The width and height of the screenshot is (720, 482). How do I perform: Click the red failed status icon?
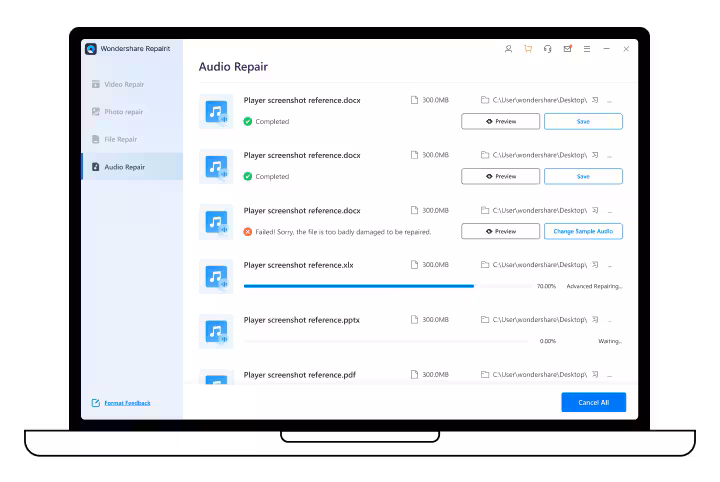(248, 232)
